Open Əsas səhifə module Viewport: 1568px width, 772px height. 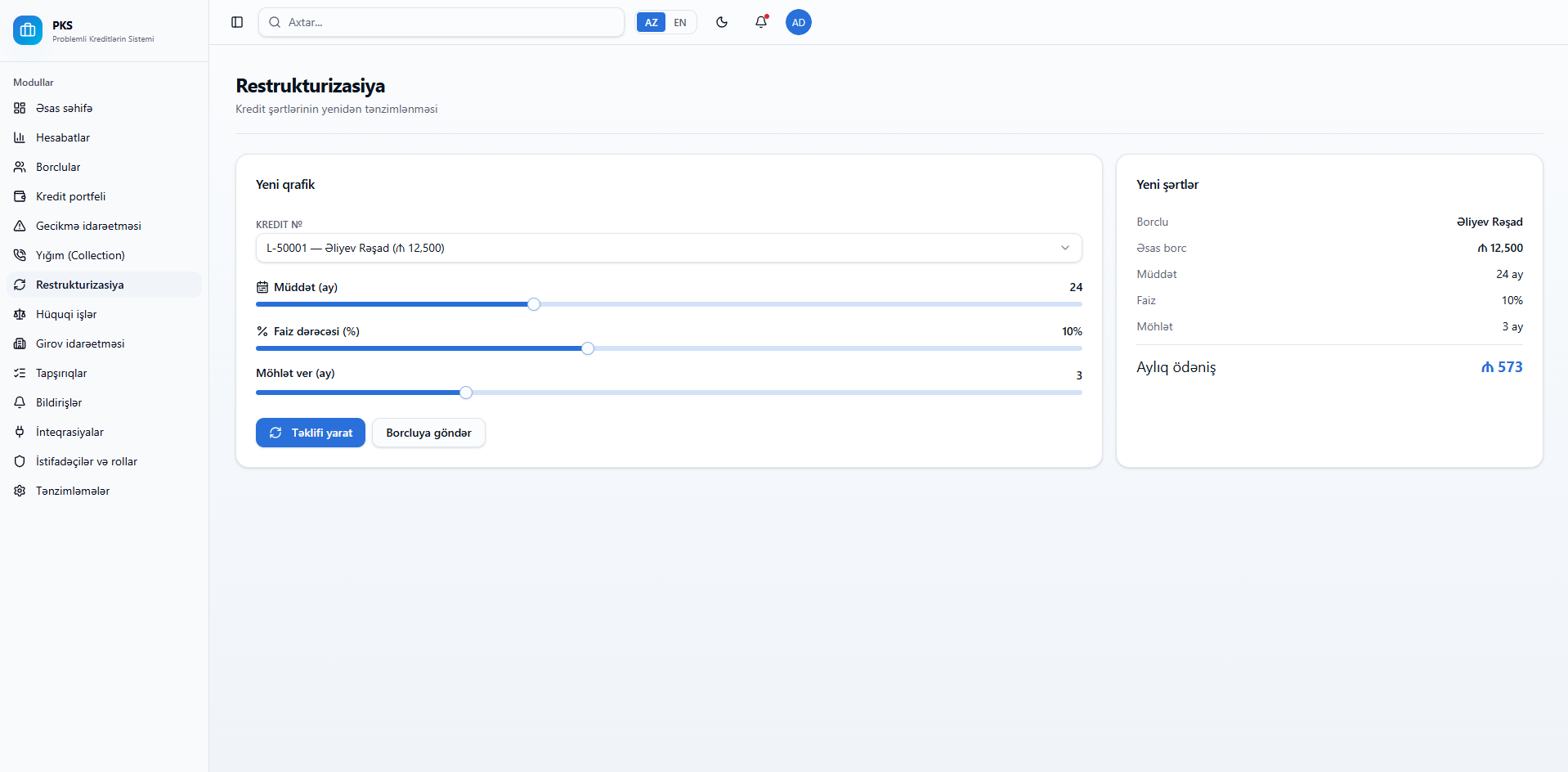coord(104,108)
